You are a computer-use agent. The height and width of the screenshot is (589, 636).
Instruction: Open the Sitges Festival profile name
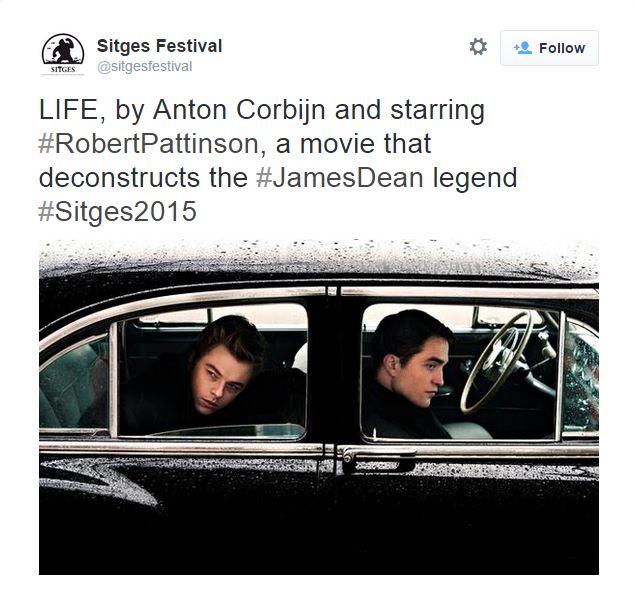(x=159, y=46)
